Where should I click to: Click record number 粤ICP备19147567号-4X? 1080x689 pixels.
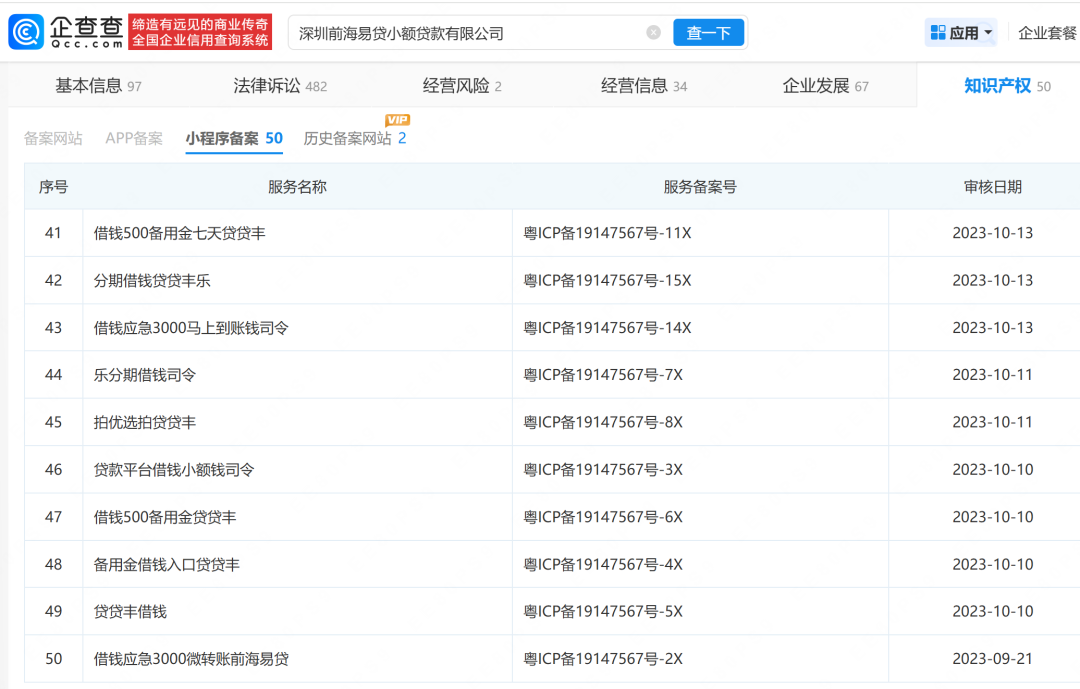(x=603, y=565)
